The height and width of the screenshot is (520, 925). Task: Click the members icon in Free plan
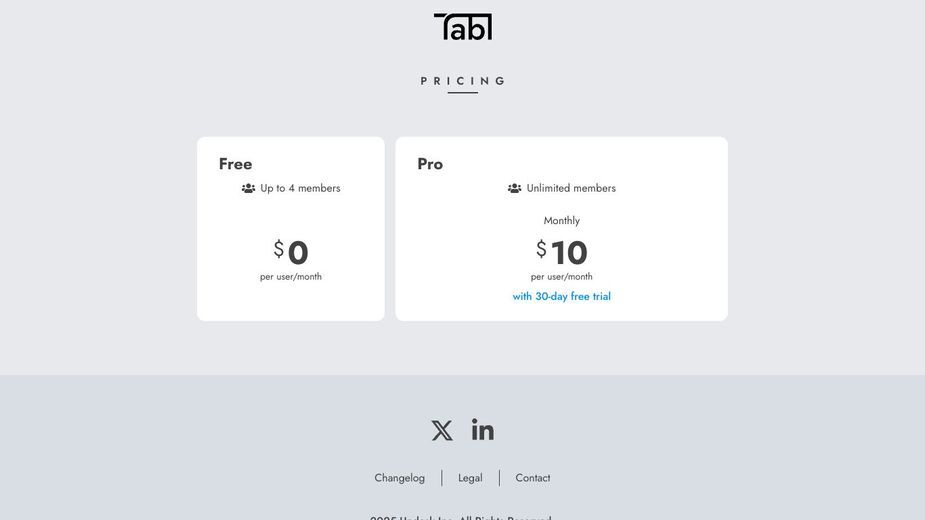point(248,188)
